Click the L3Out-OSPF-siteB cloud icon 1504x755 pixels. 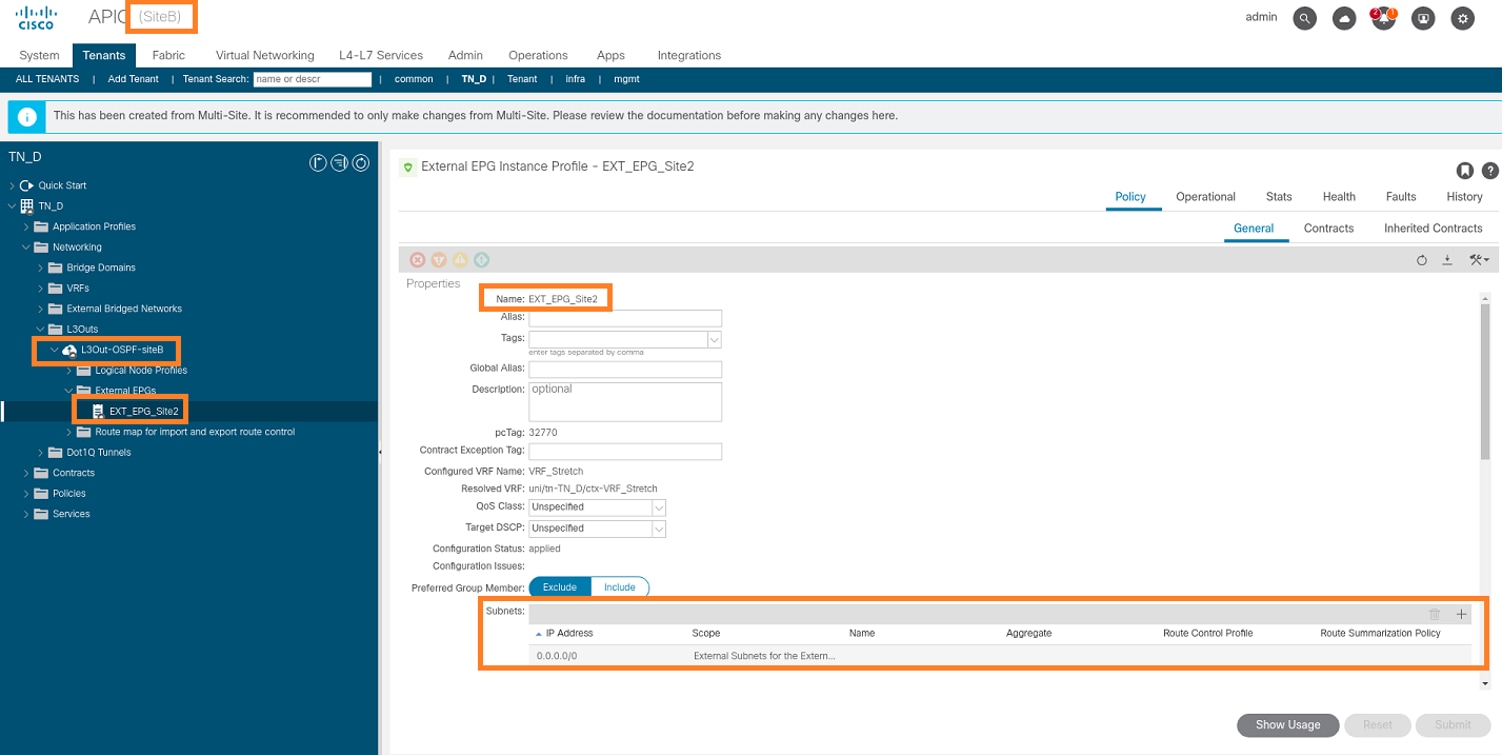(x=69, y=351)
